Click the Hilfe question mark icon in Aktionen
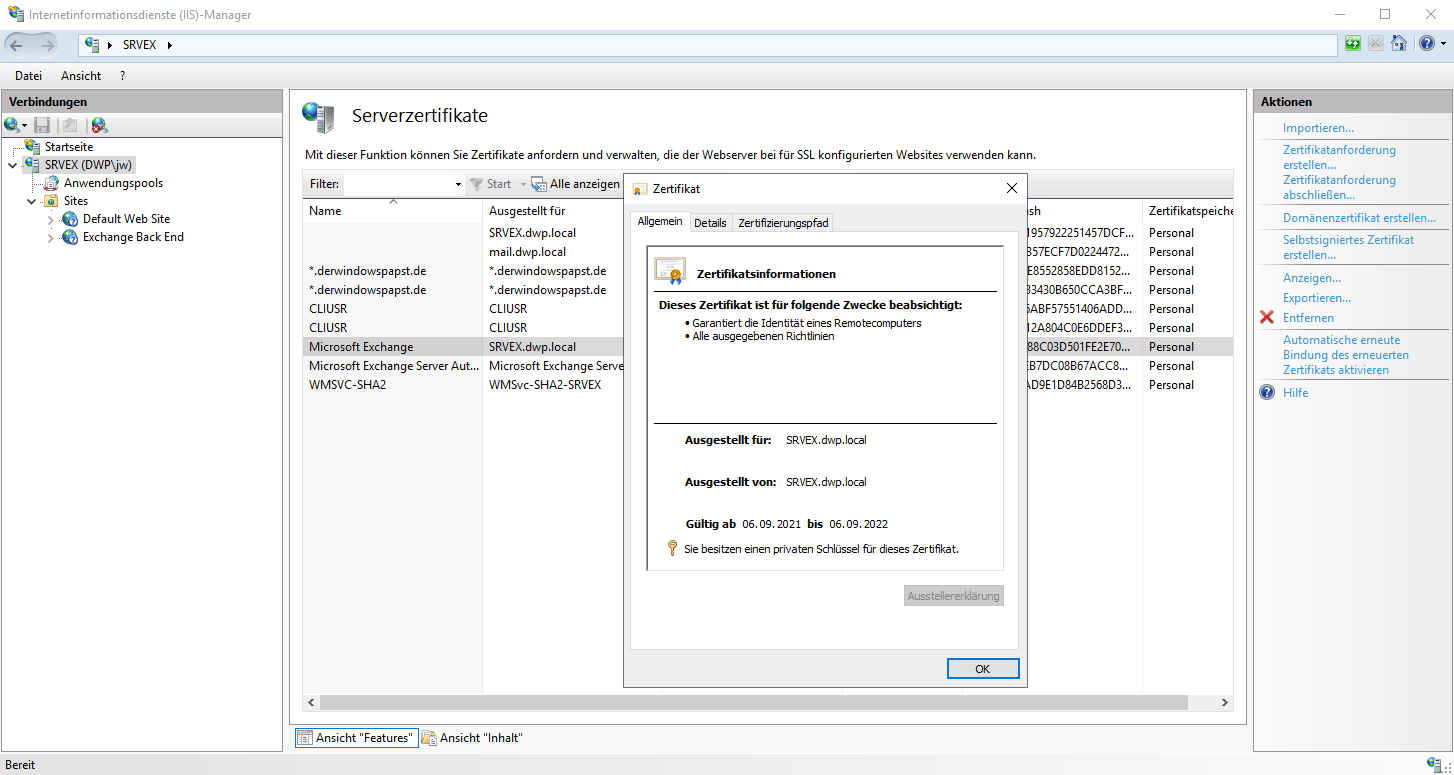 [1267, 393]
